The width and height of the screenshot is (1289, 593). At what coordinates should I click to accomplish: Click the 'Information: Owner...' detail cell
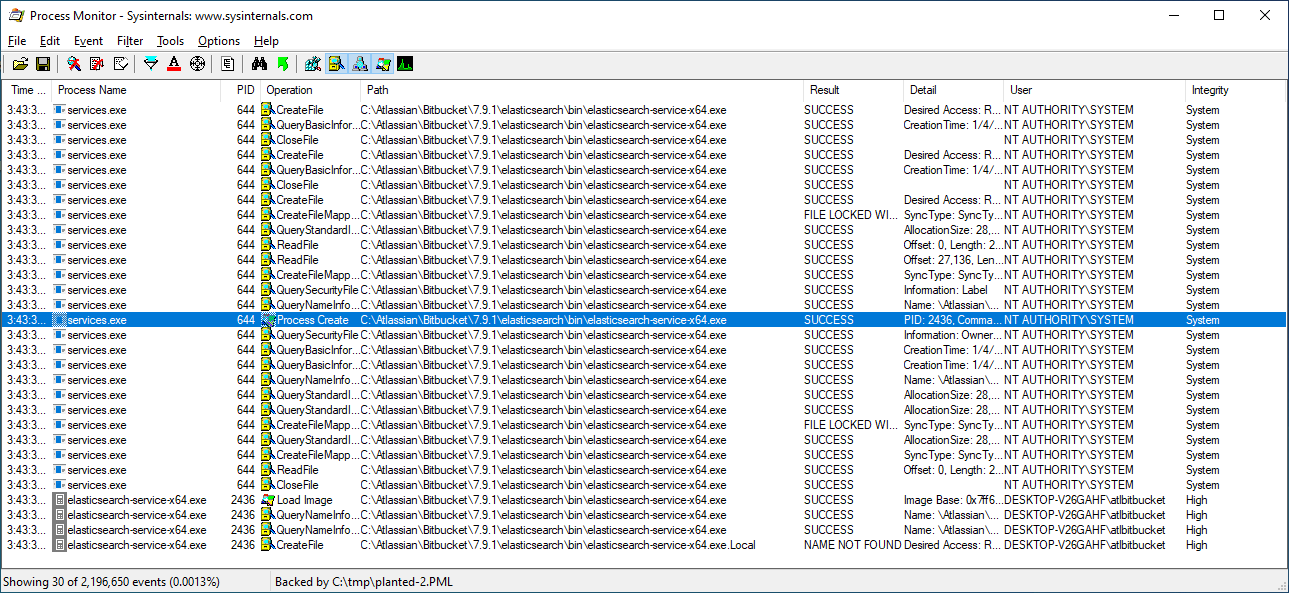[952, 335]
